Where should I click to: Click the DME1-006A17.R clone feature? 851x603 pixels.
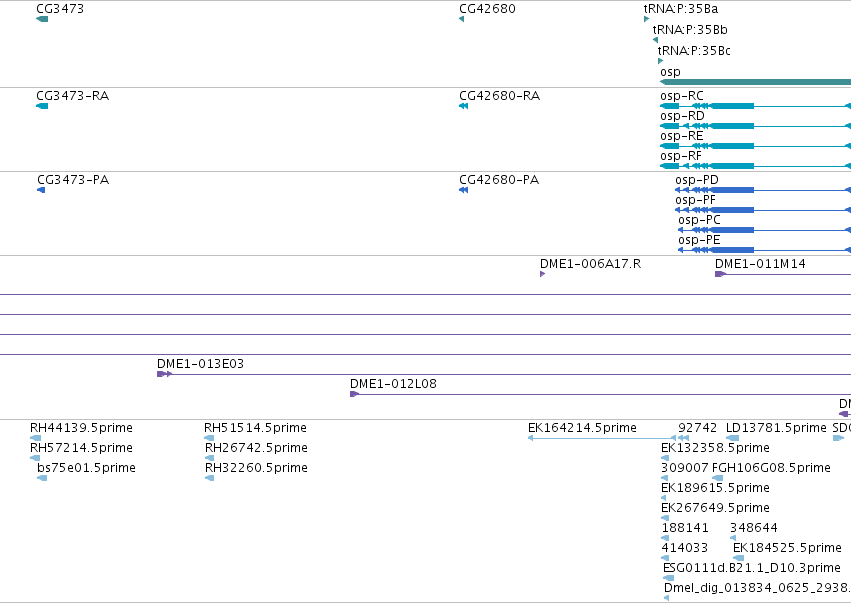(542, 274)
